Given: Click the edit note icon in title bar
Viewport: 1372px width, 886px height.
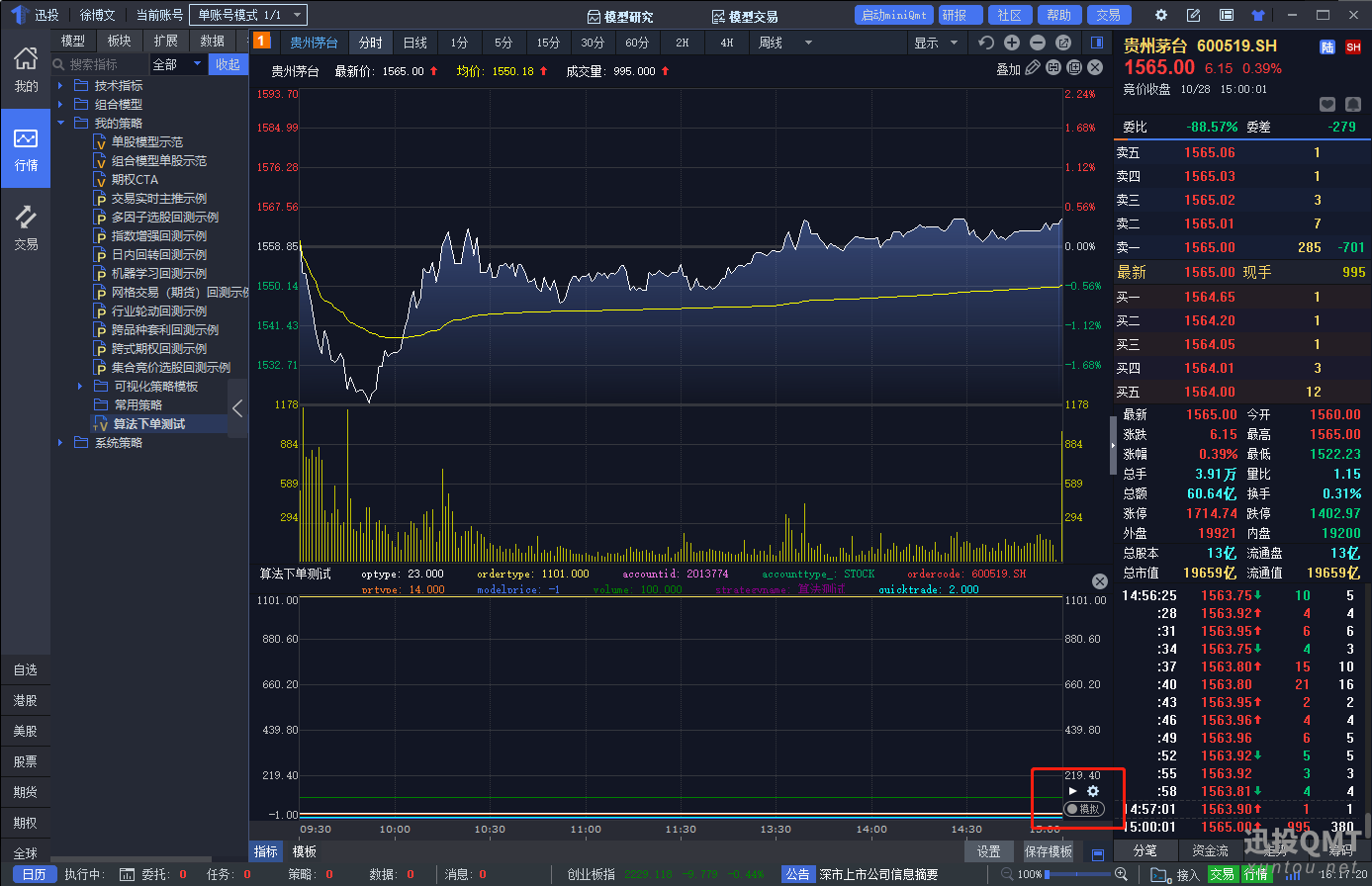Looking at the screenshot, I should 1194,15.
